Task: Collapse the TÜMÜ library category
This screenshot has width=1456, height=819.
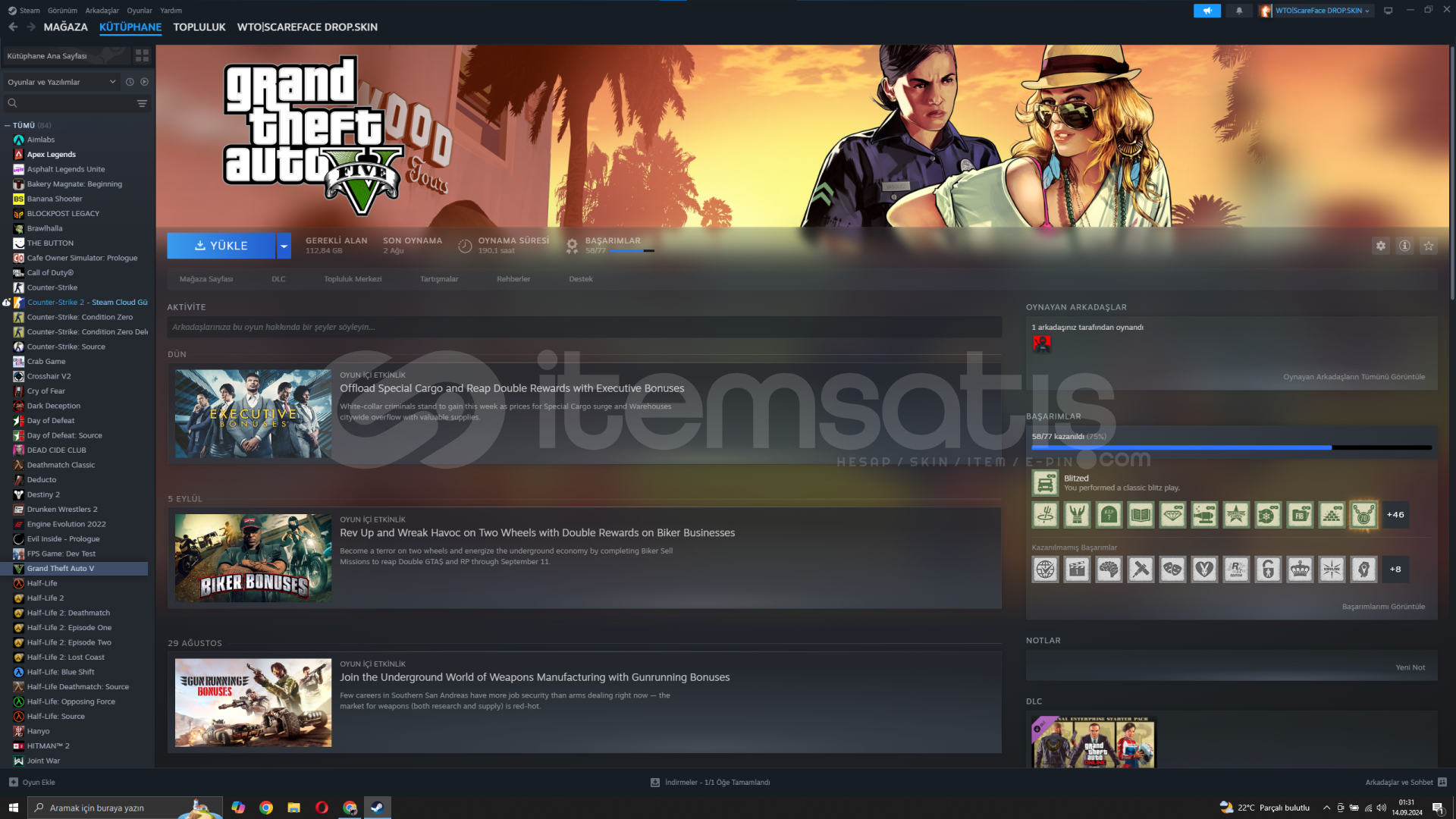Action: tap(8, 126)
